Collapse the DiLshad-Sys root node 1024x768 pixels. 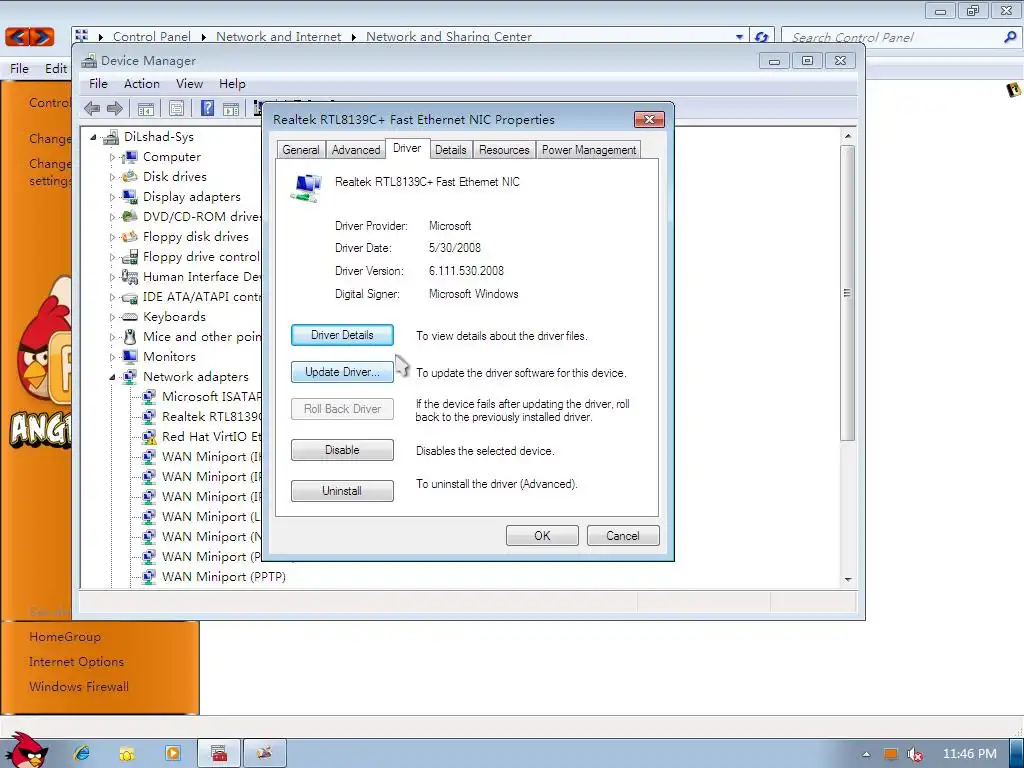point(93,137)
